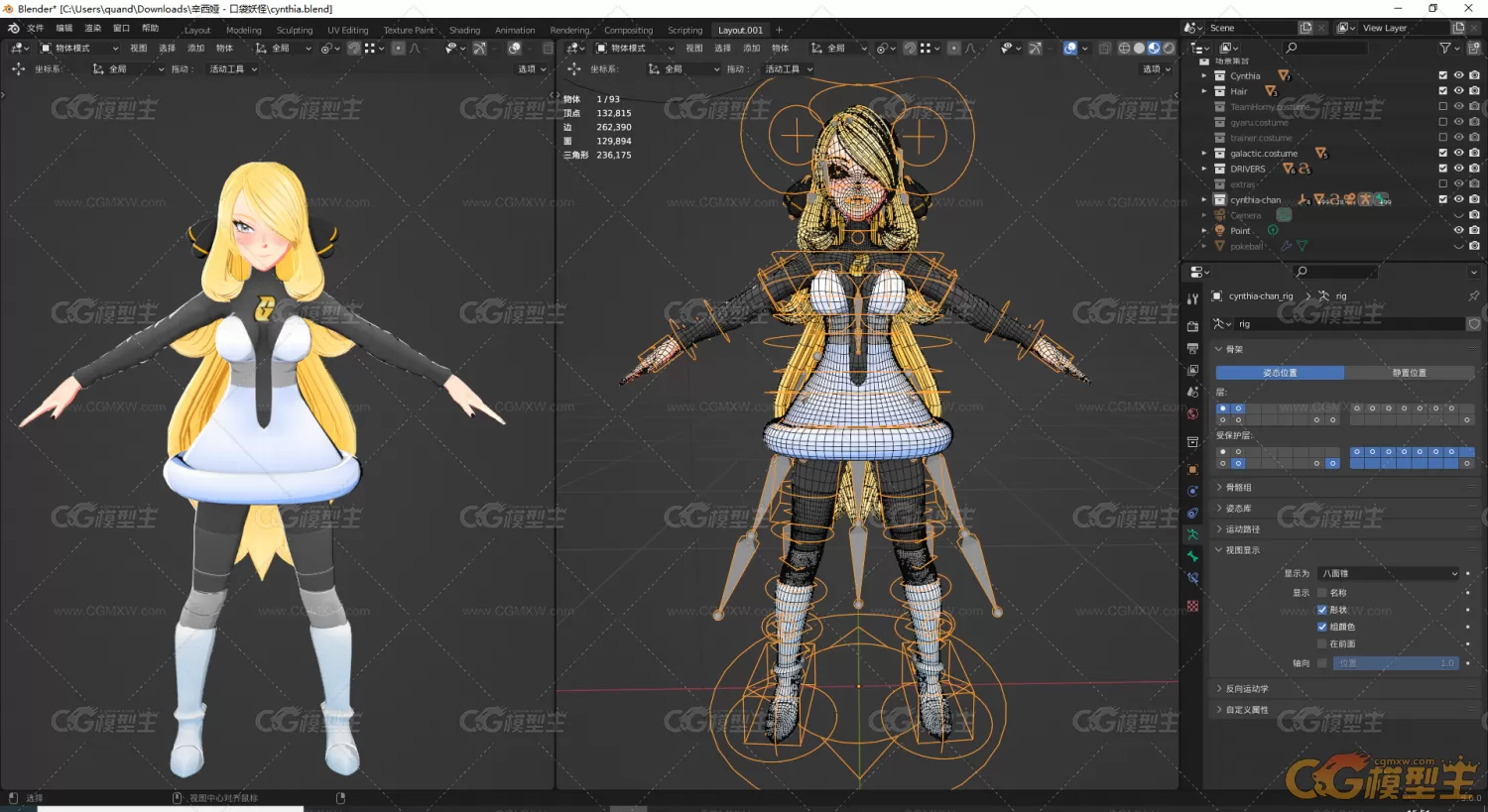
Task: Click 静置位置 rest position button
Action: click(x=1410, y=373)
